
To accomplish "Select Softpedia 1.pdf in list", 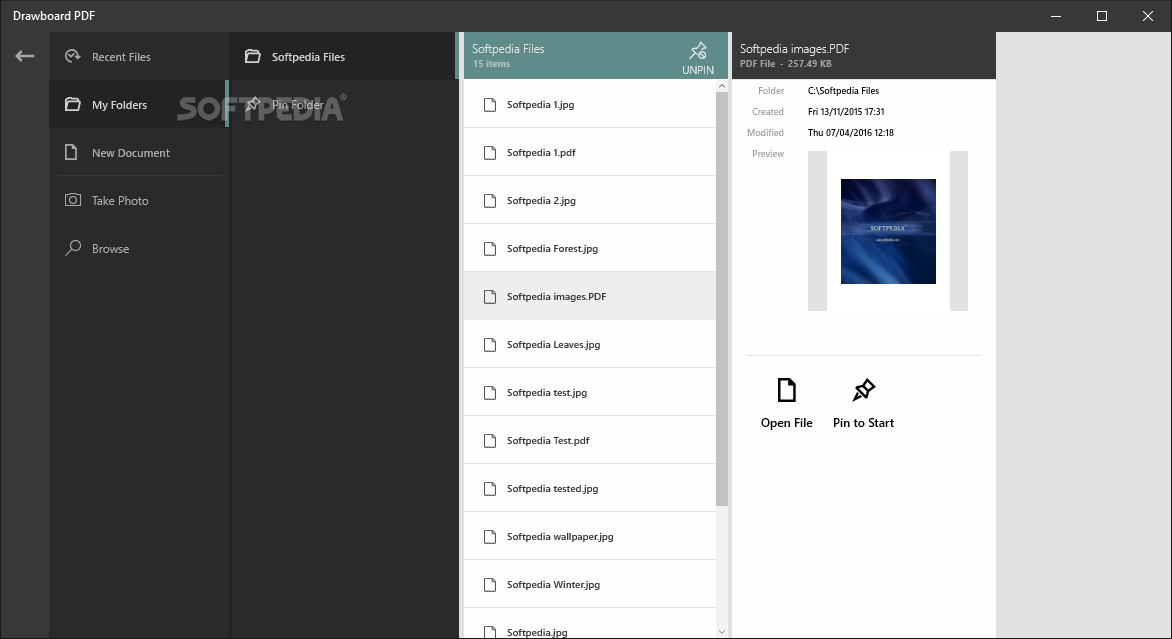I will click(x=590, y=152).
